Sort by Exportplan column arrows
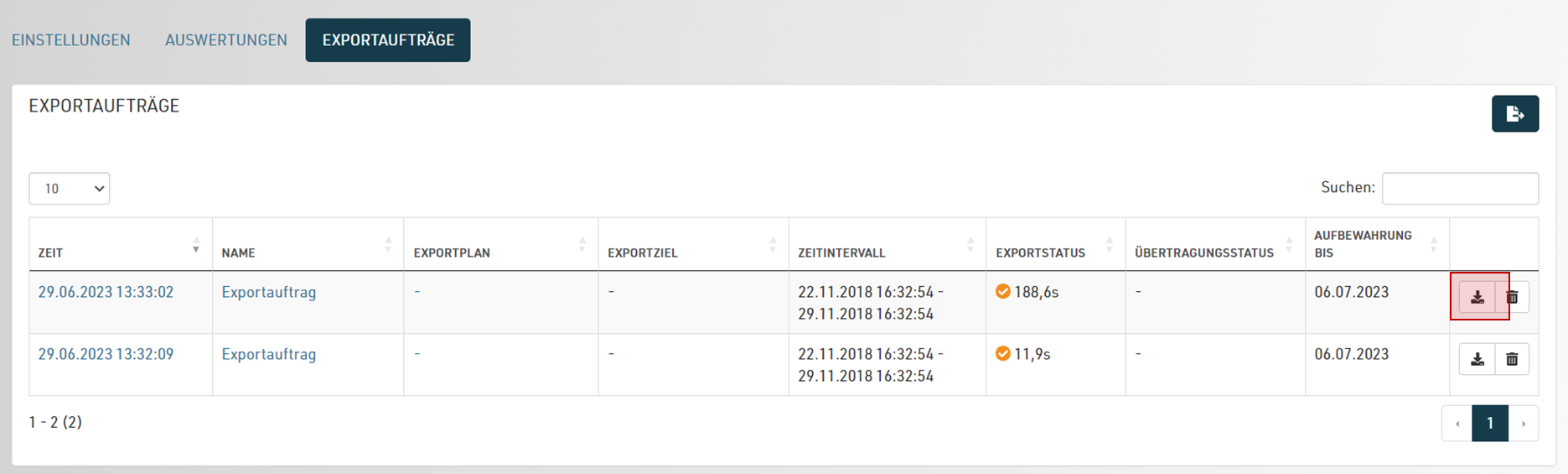Image resolution: width=1568 pixels, height=474 pixels. [582, 245]
